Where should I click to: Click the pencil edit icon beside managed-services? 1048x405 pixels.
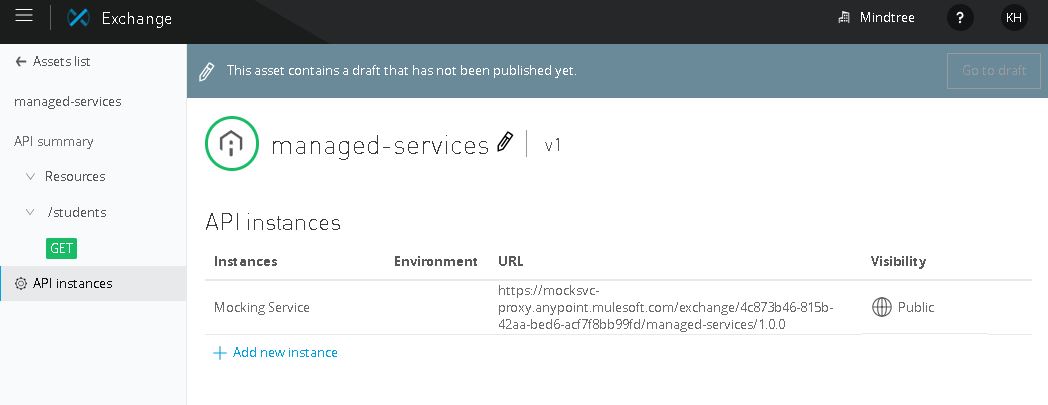505,143
